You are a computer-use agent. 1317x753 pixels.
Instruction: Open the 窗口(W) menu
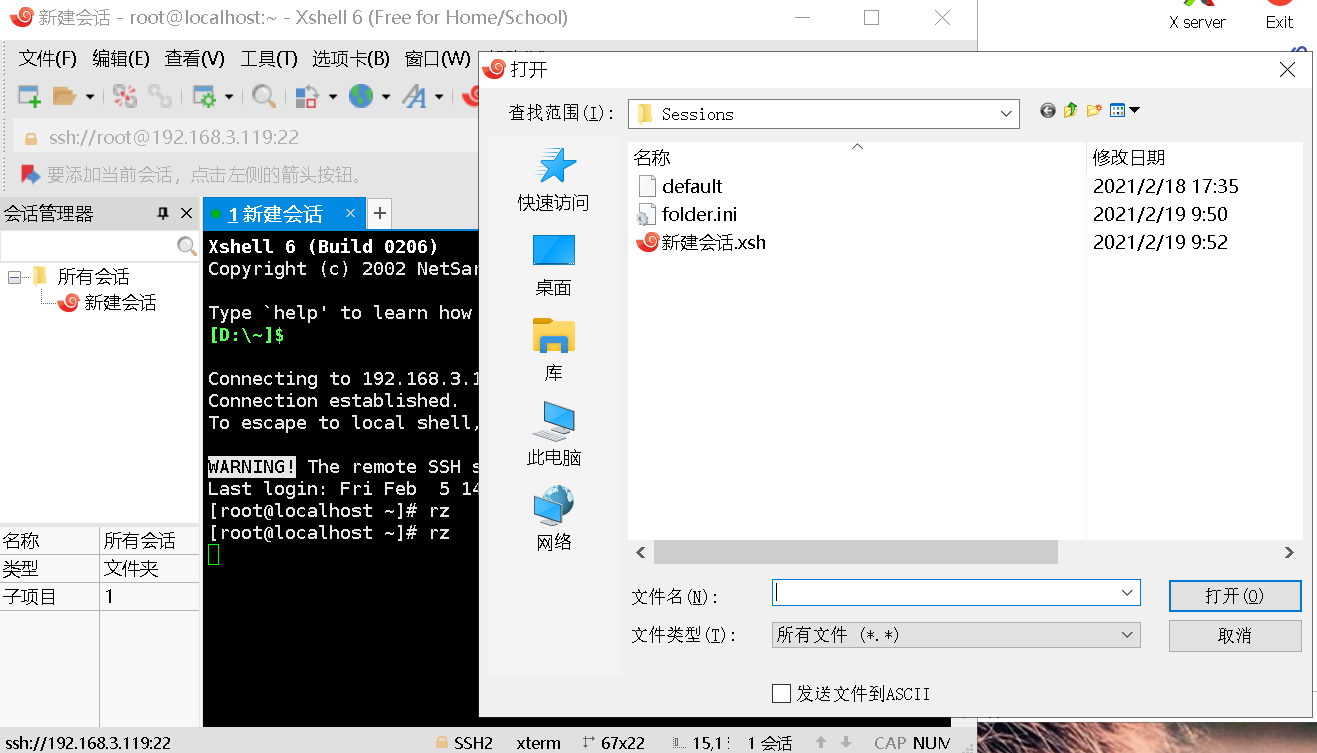pyautogui.click(x=437, y=59)
